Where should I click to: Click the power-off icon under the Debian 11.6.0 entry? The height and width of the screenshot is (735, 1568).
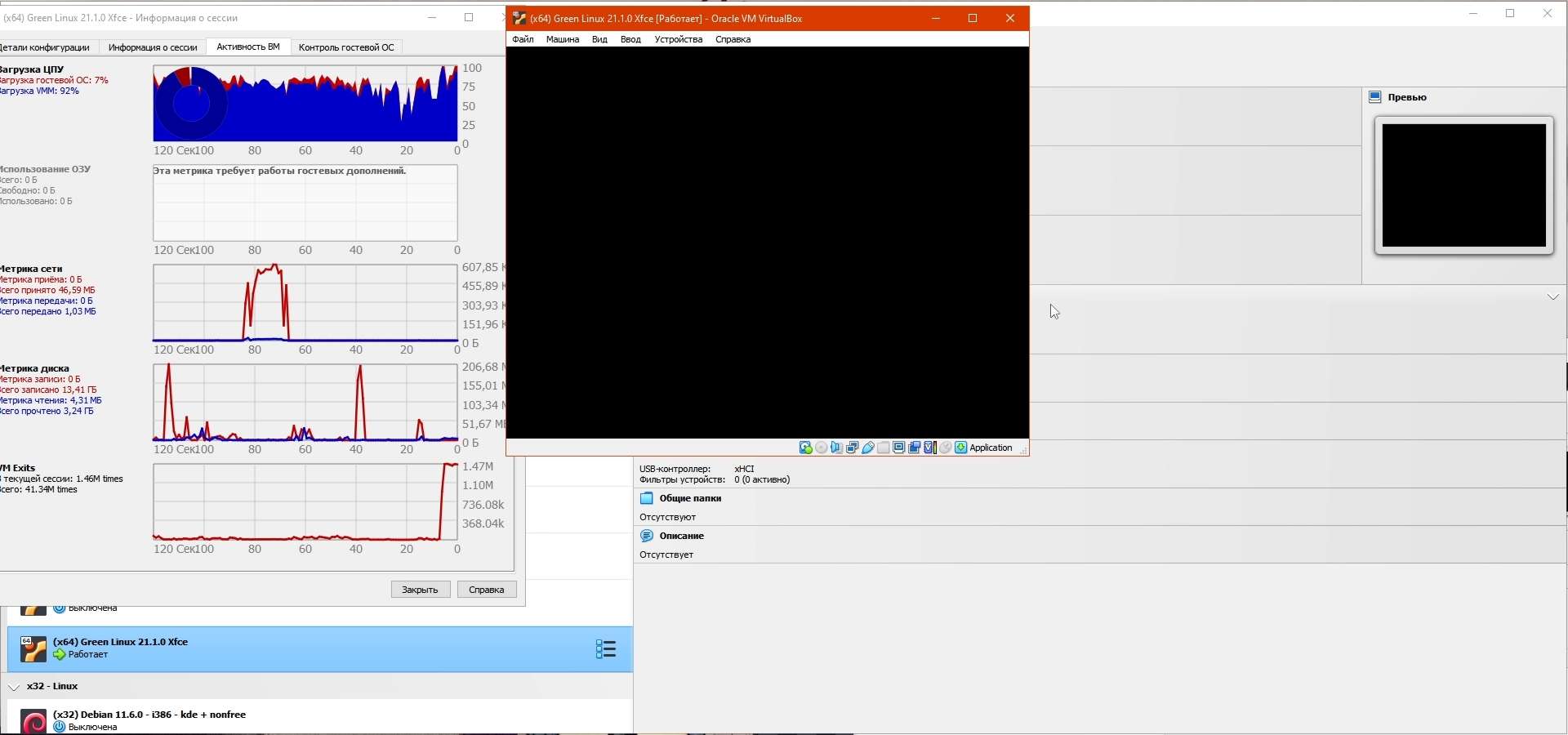click(x=59, y=727)
